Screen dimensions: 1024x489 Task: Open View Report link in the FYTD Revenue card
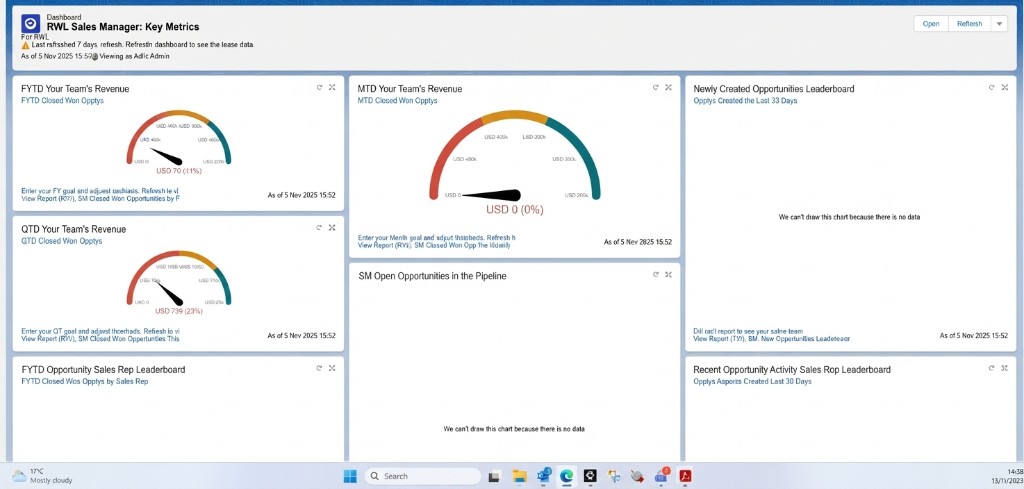click(100, 198)
